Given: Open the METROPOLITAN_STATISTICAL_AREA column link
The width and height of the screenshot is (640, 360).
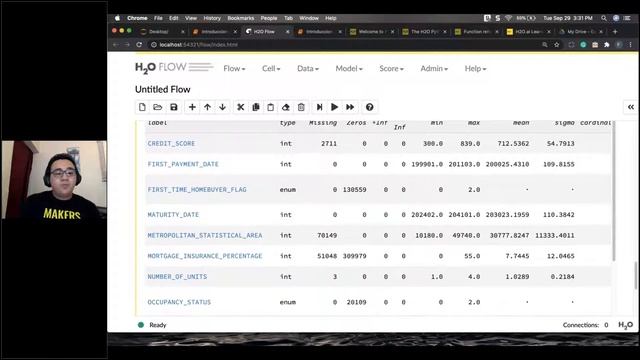Looking at the screenshot, I should coord(205,236).
